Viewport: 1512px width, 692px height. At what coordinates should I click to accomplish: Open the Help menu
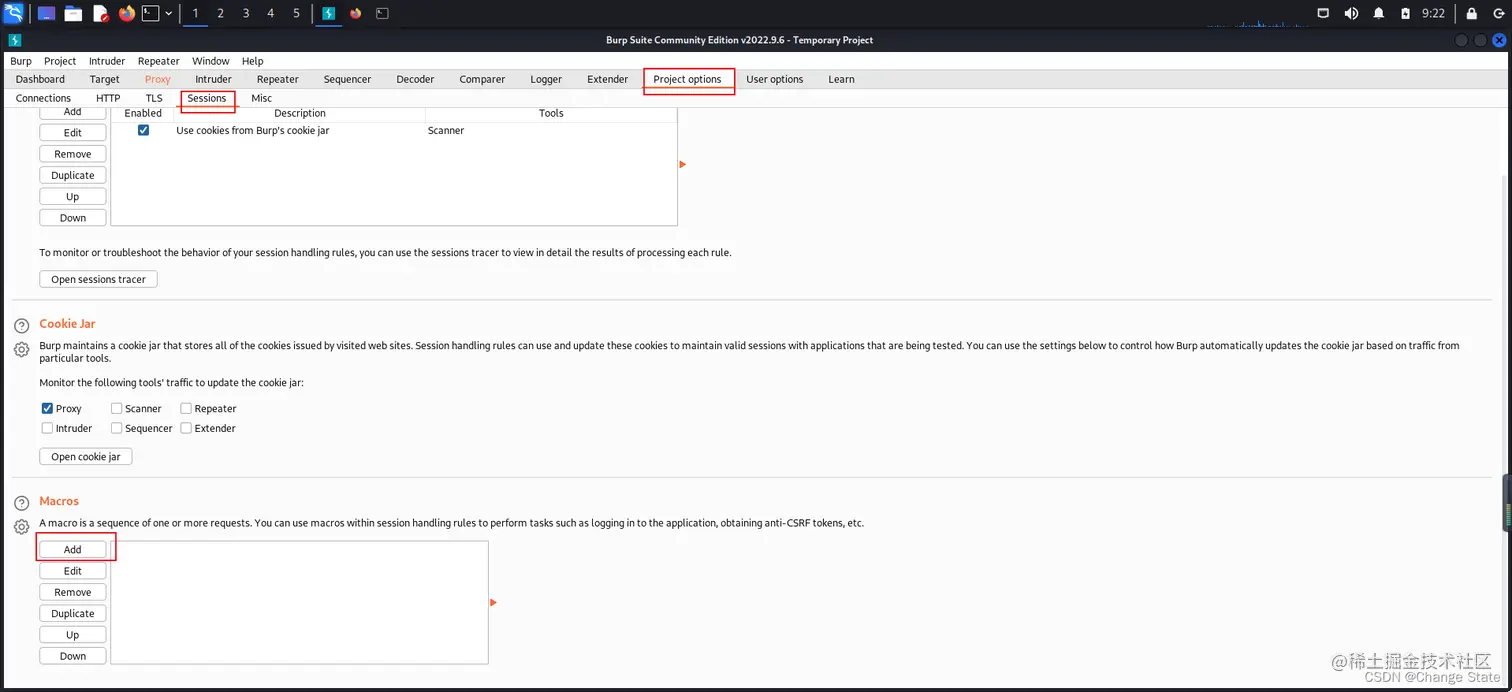click(252, 61)
